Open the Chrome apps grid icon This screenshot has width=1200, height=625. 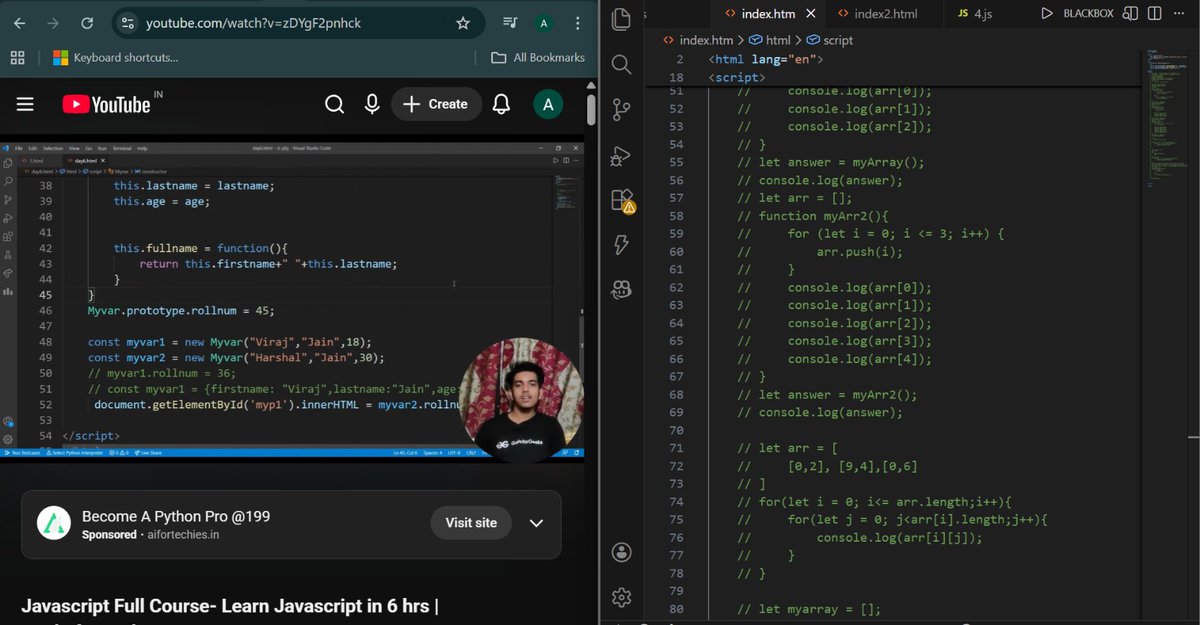[17, 57]
